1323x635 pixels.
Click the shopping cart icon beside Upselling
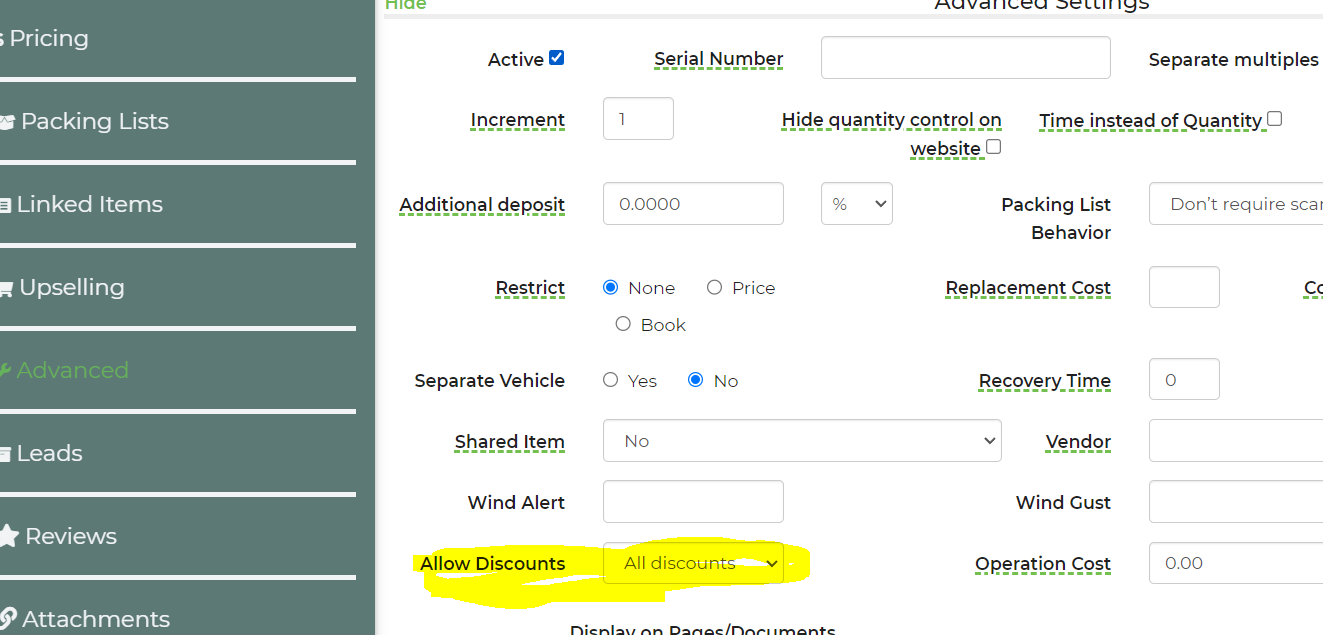pyautogui.click(x=6, y=289)
